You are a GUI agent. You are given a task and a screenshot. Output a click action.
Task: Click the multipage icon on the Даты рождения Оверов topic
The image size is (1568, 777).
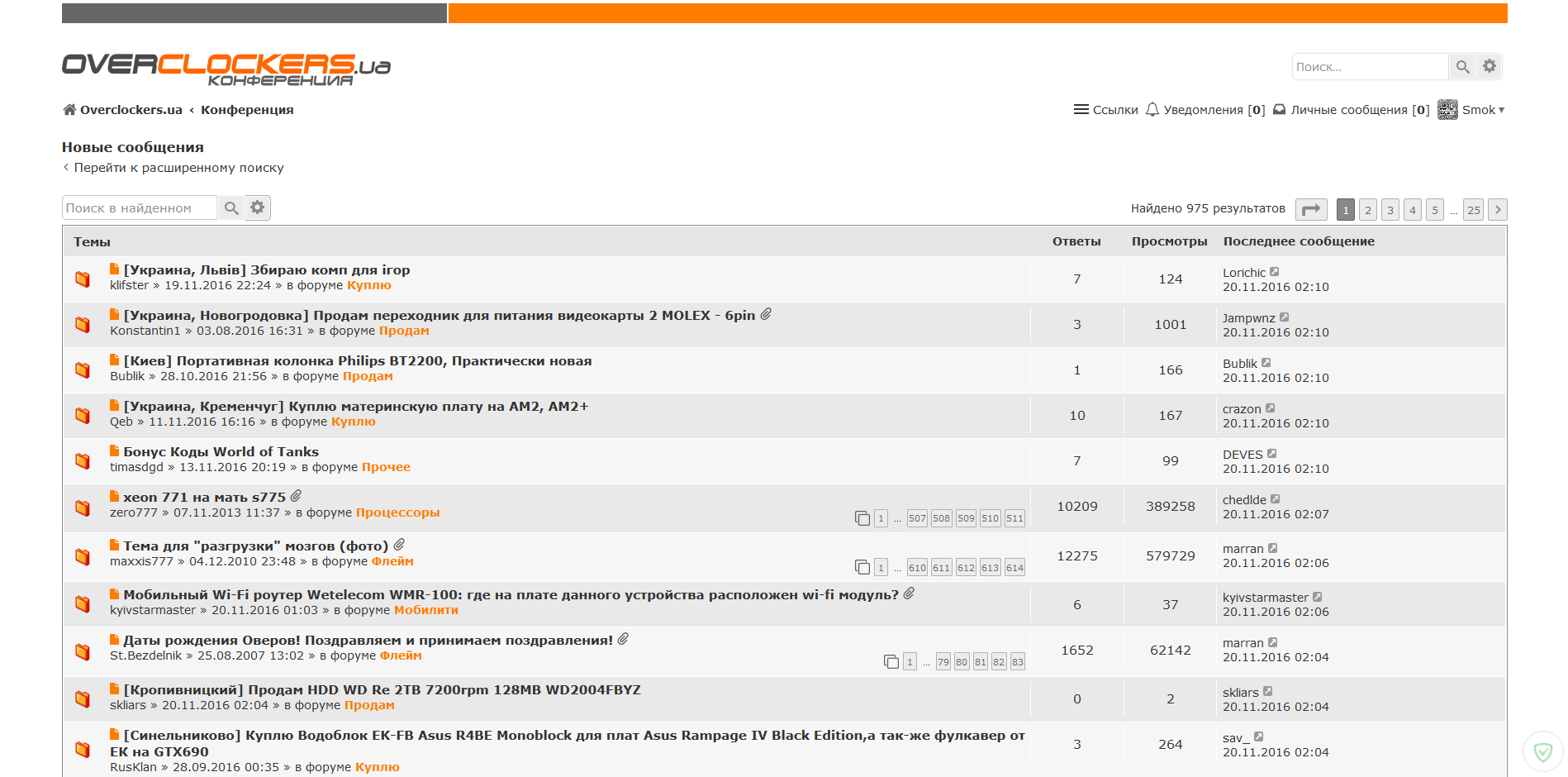point(891,661)
